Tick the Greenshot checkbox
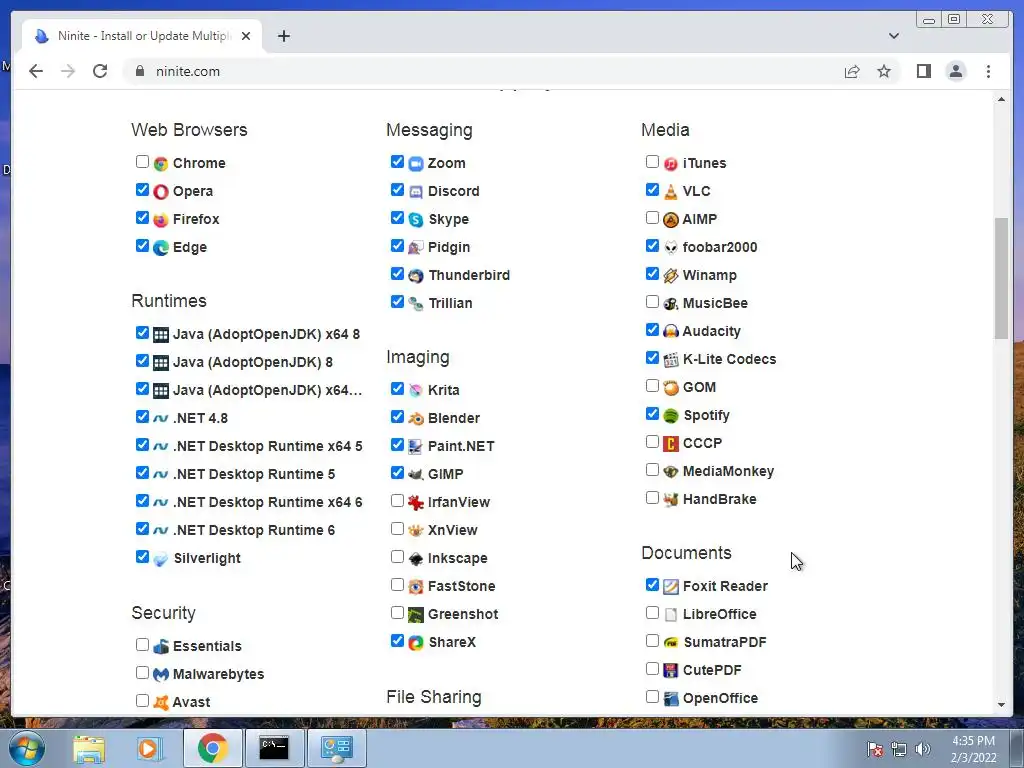1024x768 pixels. coord(397,613)
